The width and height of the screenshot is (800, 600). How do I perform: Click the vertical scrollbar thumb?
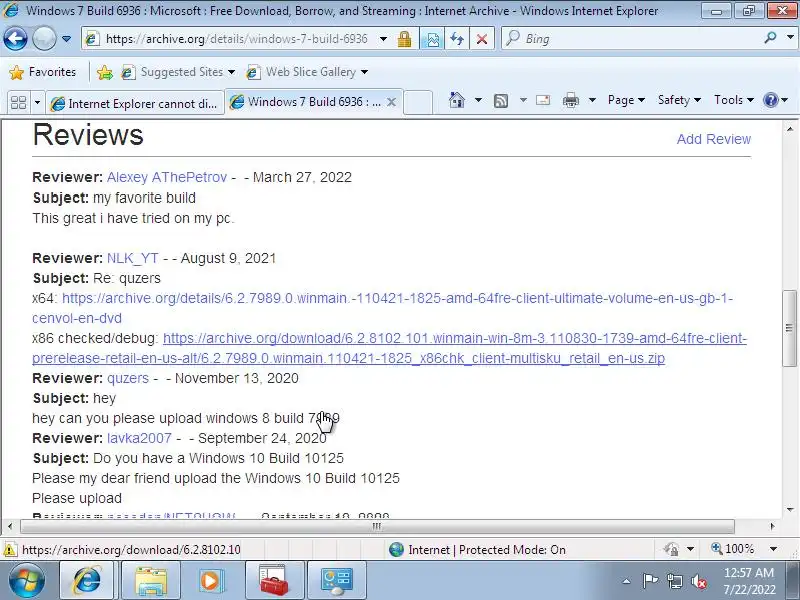[x=789, y=328]
